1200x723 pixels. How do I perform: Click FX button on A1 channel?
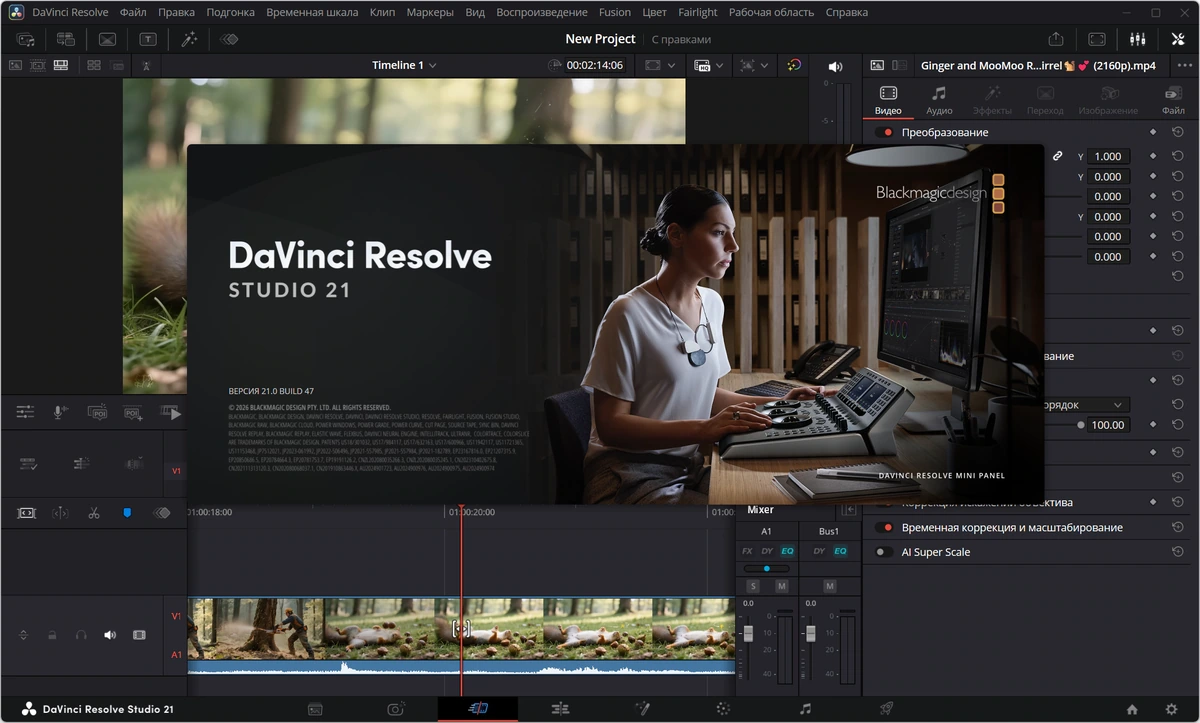click(747, 551)
